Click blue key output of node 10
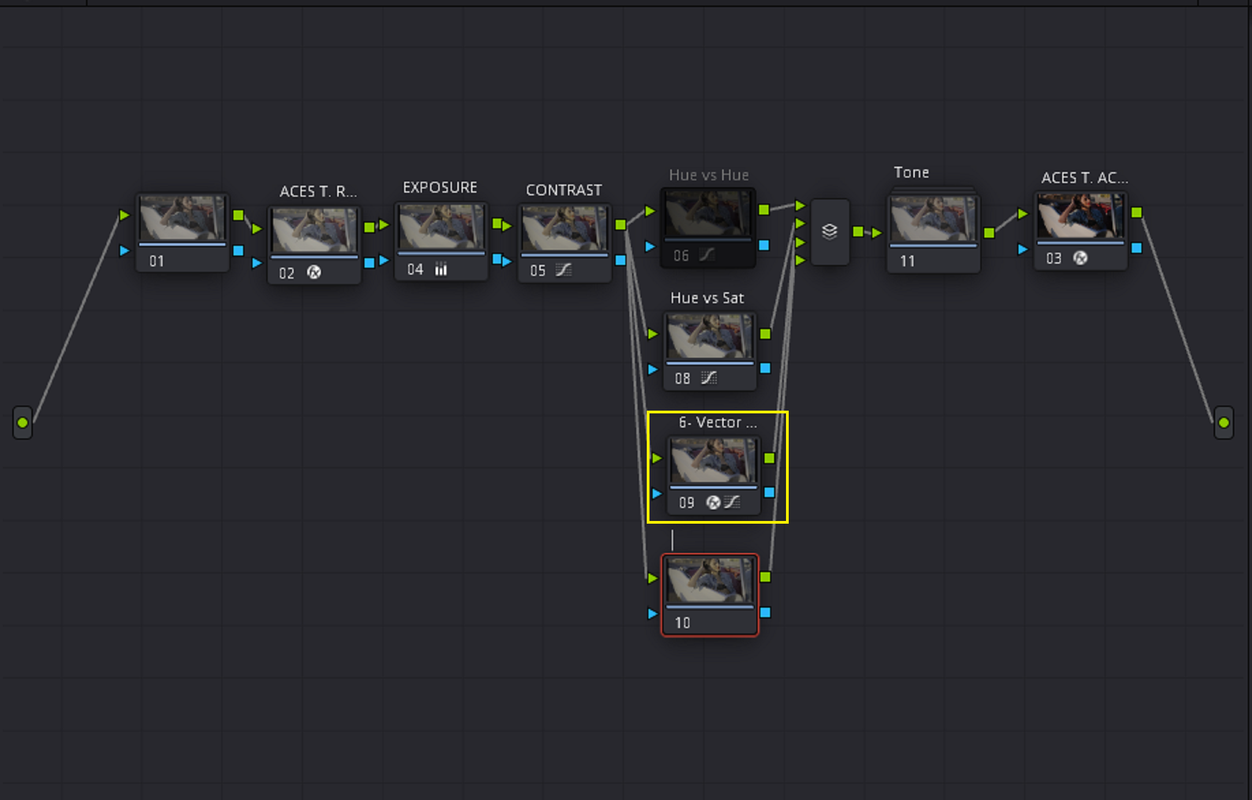Image resolution: width=1252 pixels, height=800 pixels. click(766, 612)
